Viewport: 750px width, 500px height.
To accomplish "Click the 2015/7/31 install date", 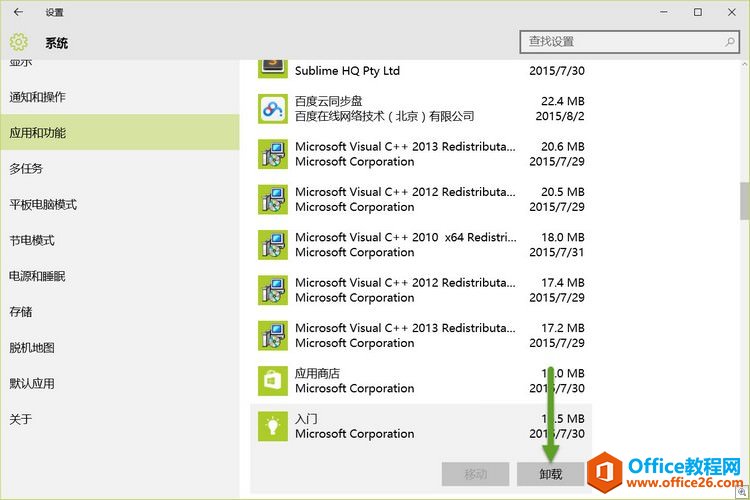I will tap(557, 252).
